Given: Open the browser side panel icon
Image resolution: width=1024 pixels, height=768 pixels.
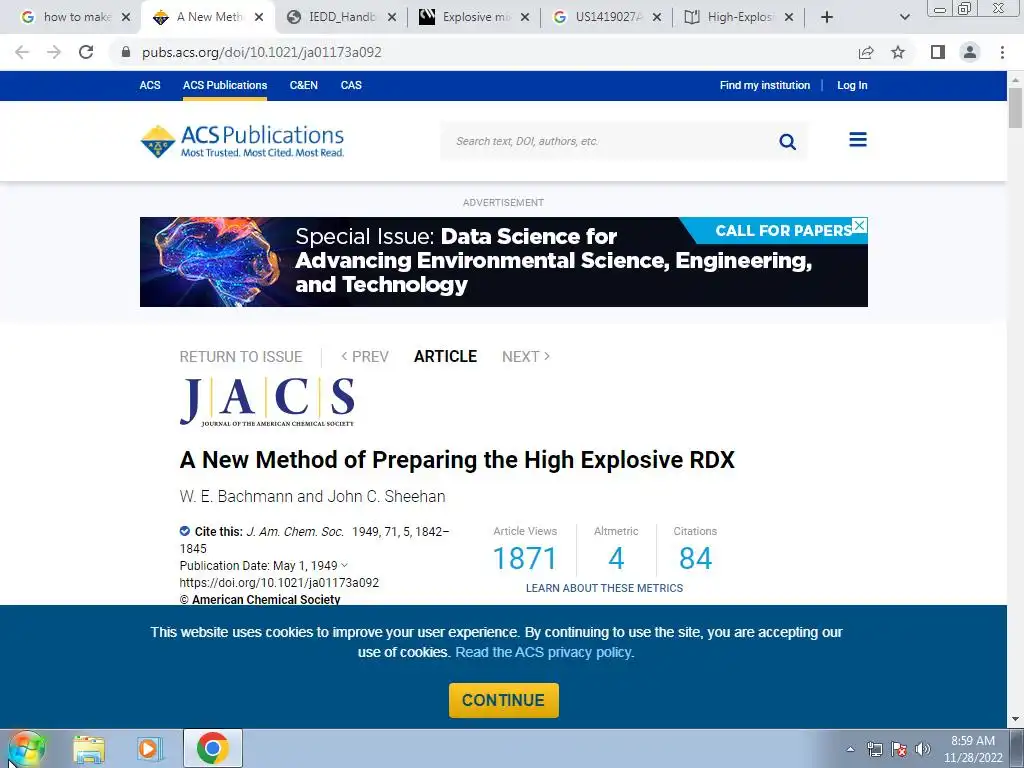Looking at the screenshot, I should [x=938, y=52].
